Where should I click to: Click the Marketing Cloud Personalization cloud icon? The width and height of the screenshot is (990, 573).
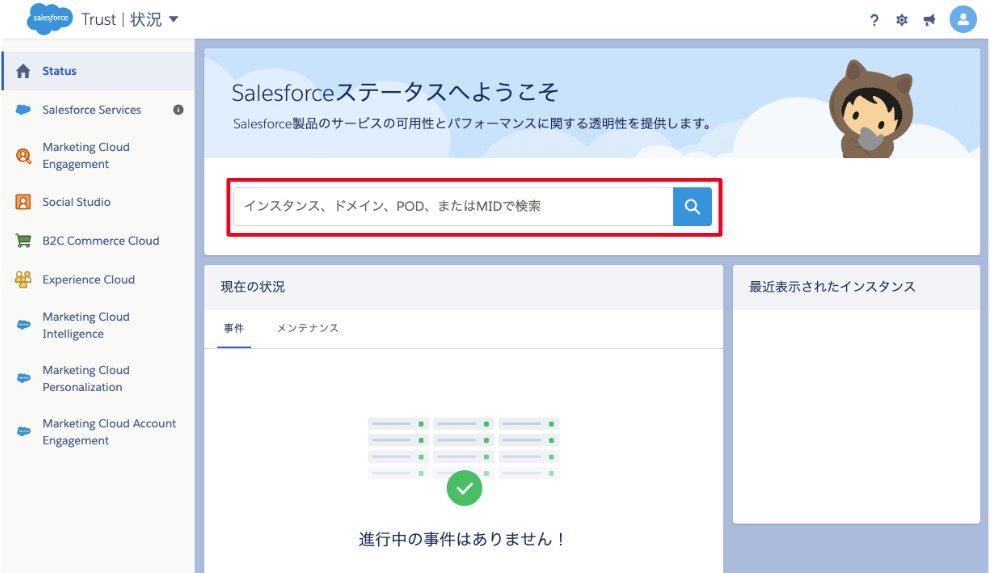23,378
